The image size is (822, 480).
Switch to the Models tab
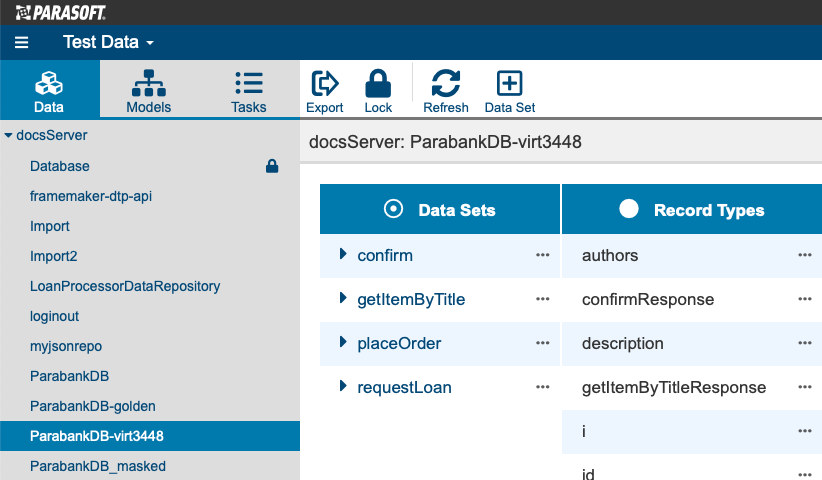coord(149,89)
